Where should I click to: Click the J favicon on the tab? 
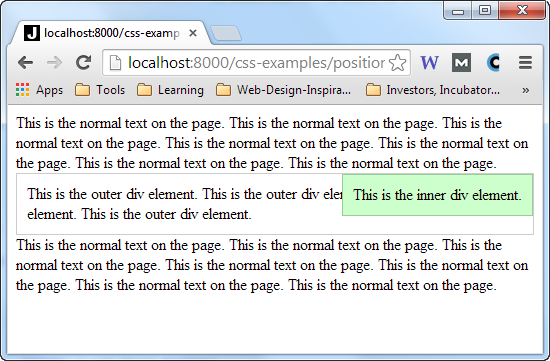coord(32,33)
